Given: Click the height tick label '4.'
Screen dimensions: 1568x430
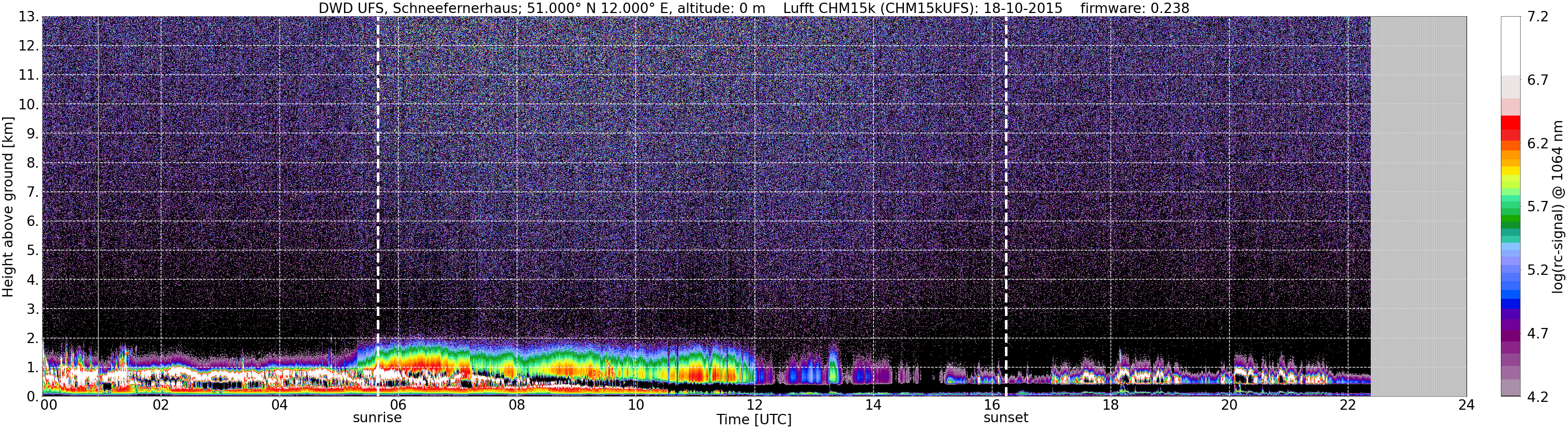Looking at the screenshot, I should point(33,280).
